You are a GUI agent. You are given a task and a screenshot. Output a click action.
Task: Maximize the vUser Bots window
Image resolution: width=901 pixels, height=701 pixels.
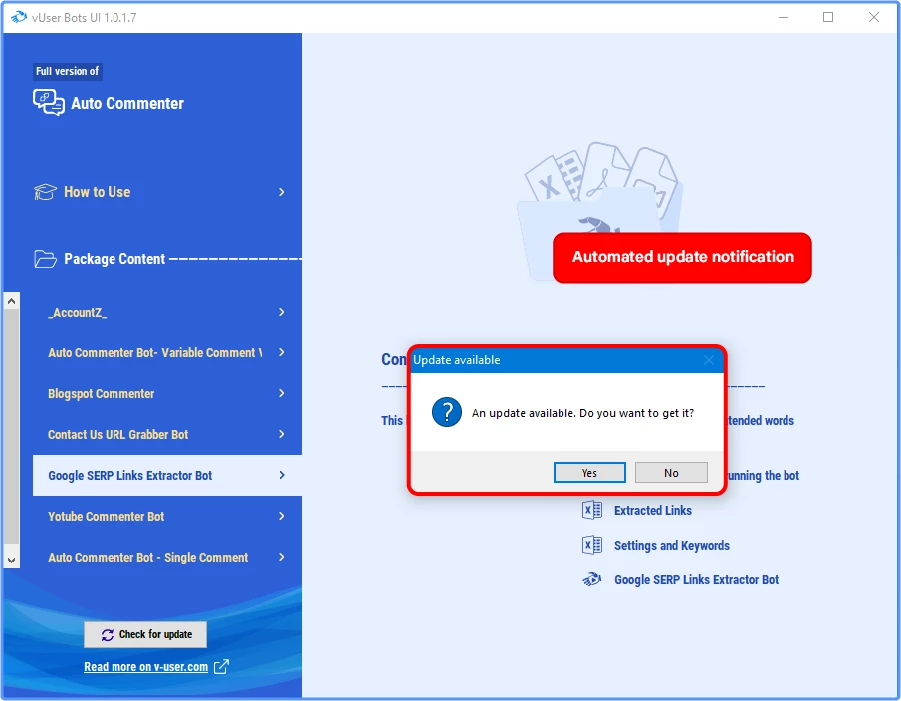click(x=828, y=17)
